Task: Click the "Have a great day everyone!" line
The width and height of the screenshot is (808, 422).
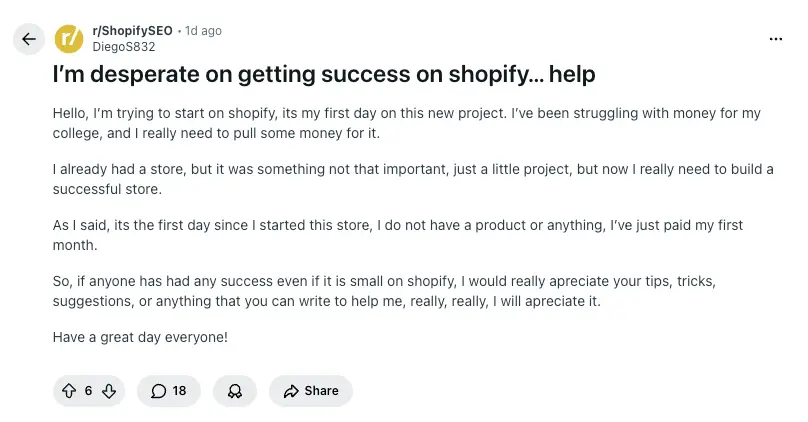Action: (x=140, y=337)
